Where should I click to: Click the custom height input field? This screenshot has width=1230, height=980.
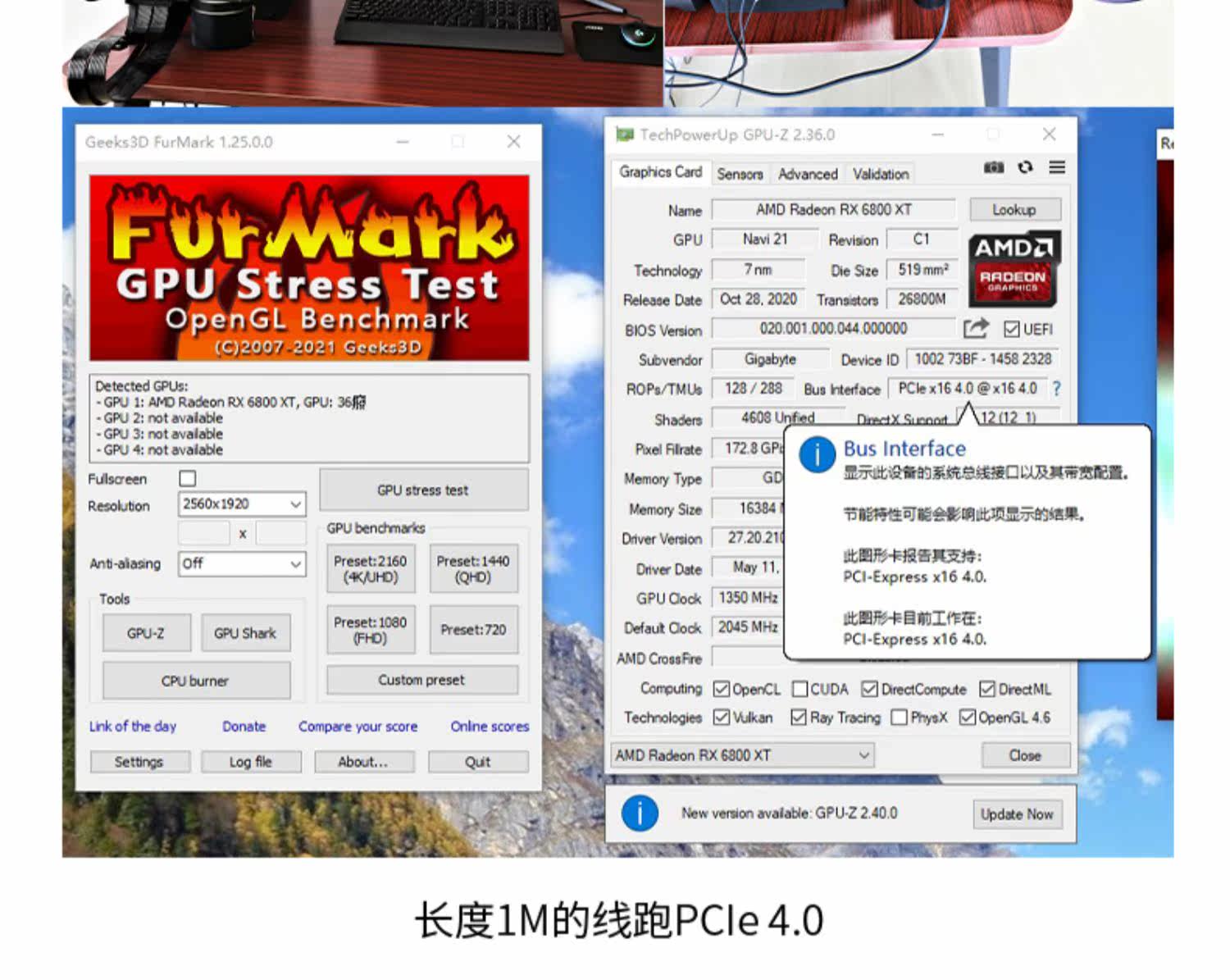click(x=280, y=534)
